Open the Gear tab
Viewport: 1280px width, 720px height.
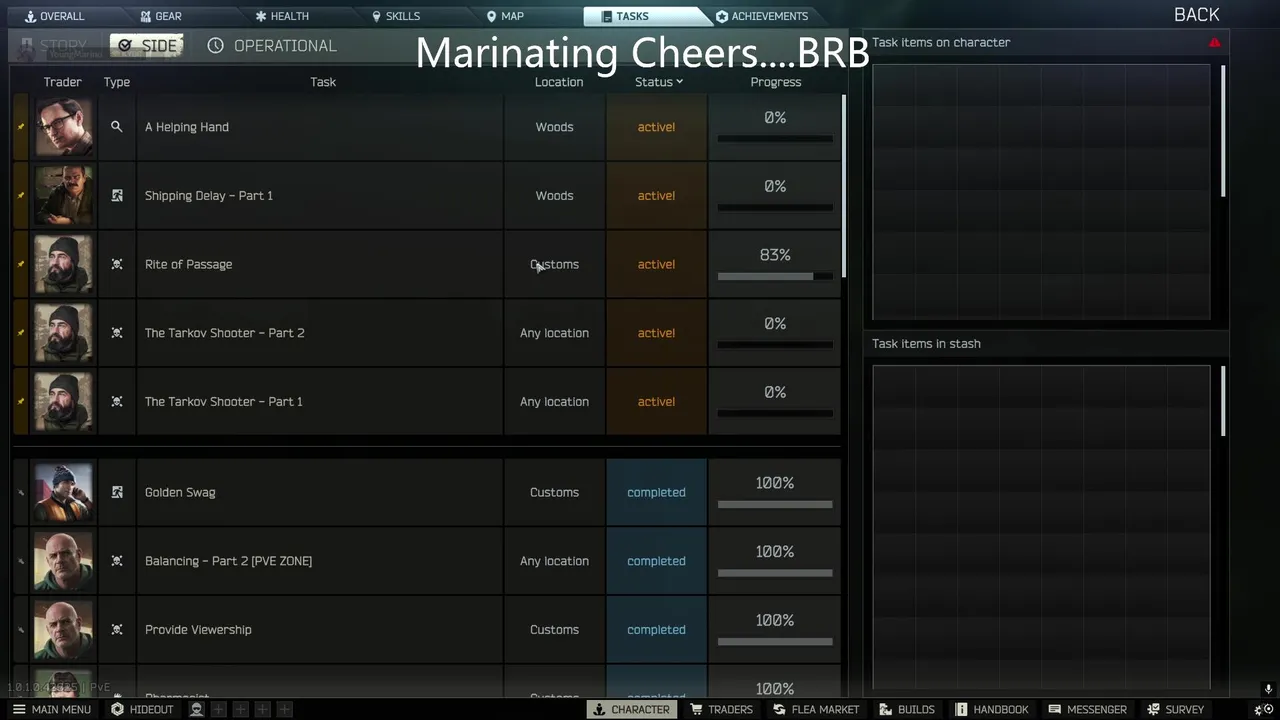click(x=160, y=16)
